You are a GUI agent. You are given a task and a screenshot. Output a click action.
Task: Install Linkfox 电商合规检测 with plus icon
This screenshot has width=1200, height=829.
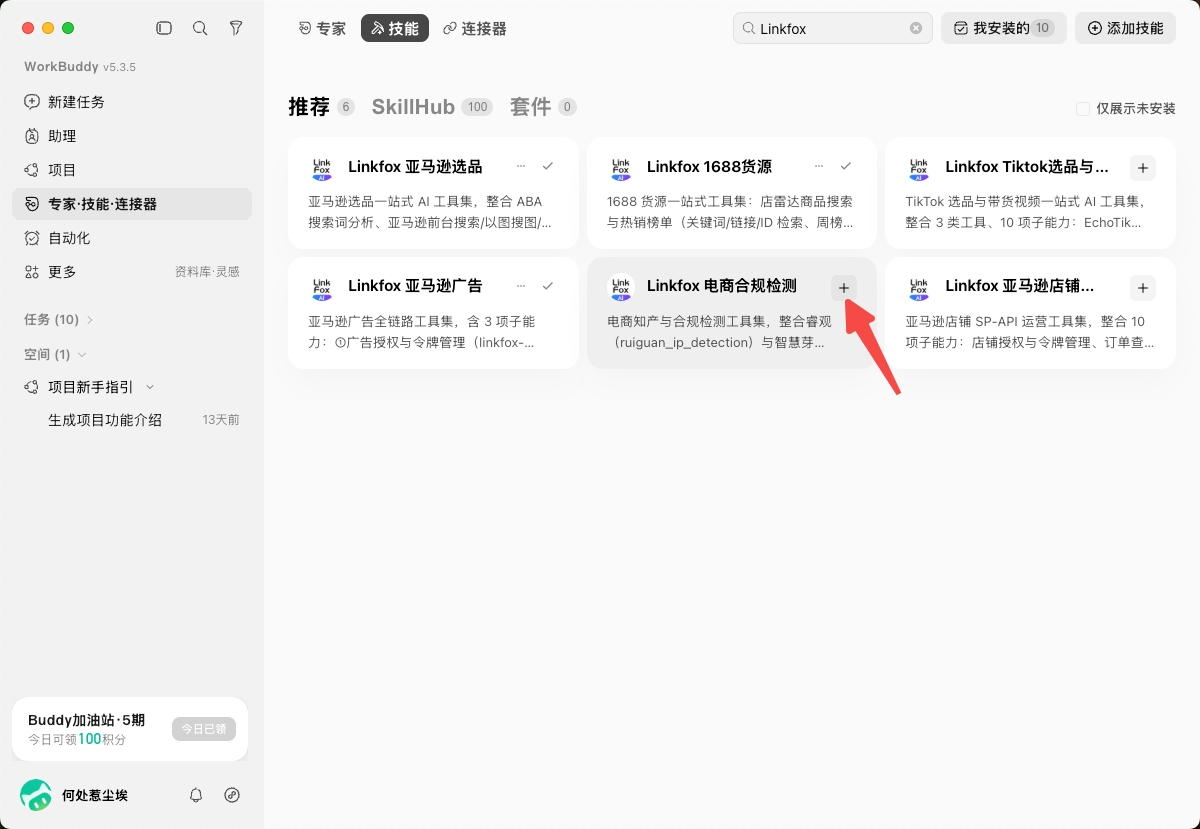[844, 288]
